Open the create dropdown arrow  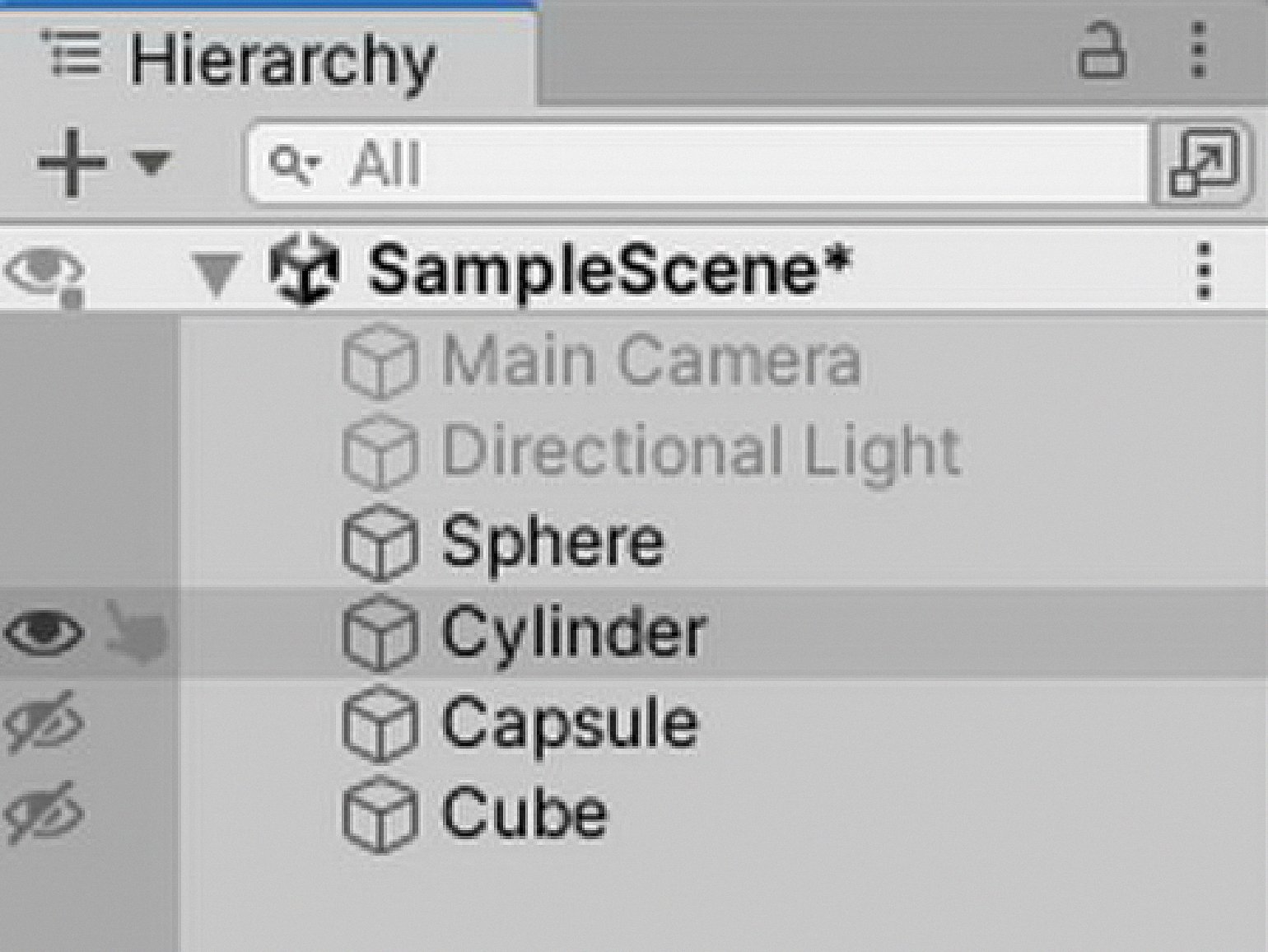152,161
